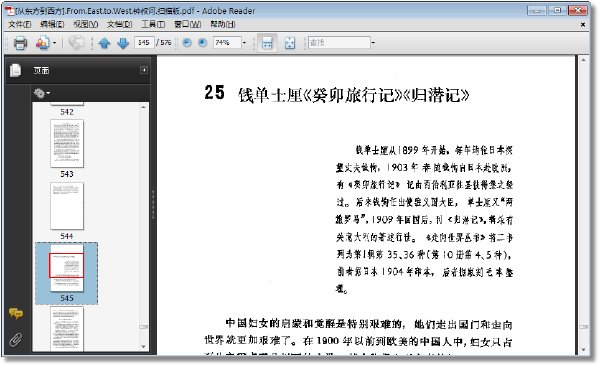Open the 编辑 (Edit) menu

point(52,24)
